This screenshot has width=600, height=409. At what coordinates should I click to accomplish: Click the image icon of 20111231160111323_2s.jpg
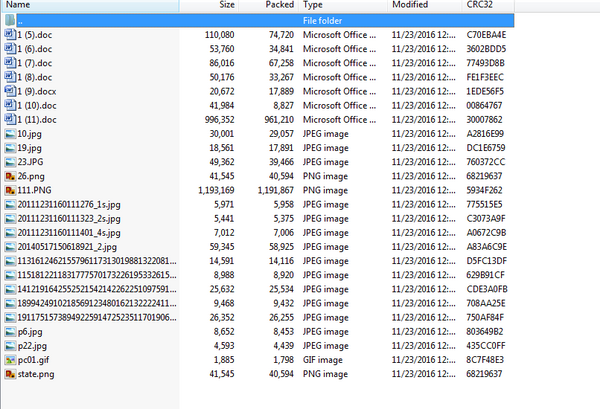(10, 219)
